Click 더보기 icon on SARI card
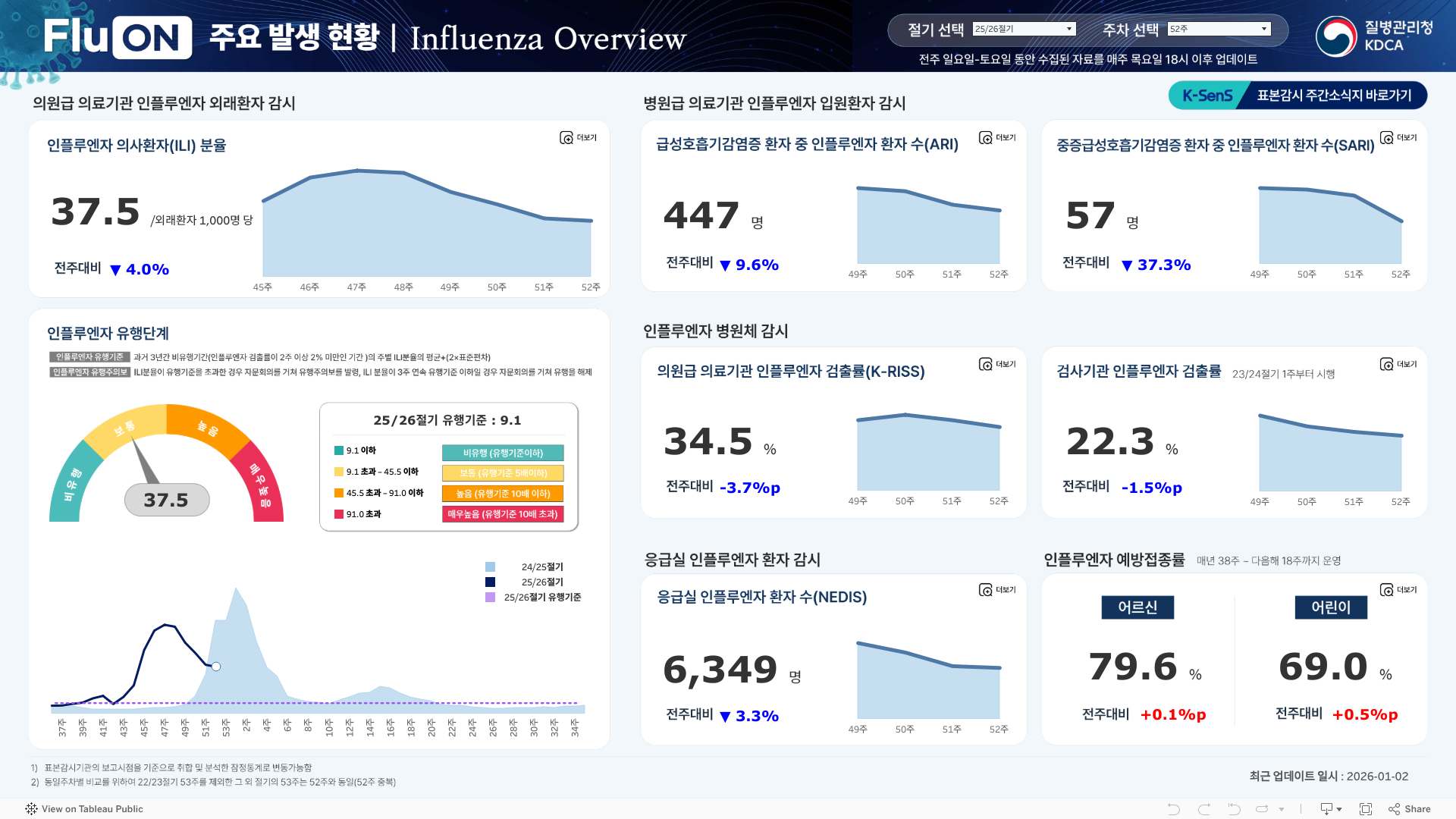The width and height of the screenshot is (1456, 819). (x=1386, y=137)
